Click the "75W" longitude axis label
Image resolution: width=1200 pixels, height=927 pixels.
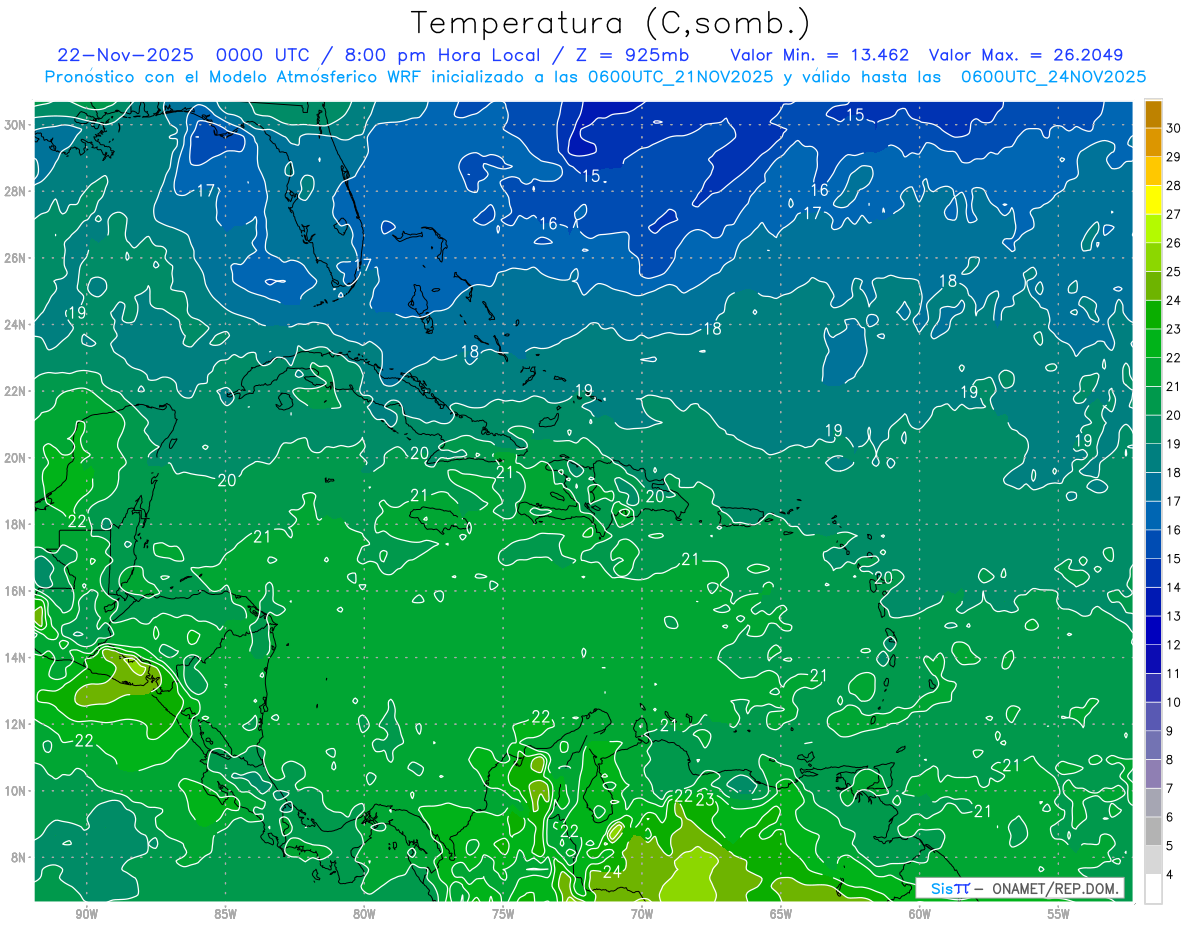[x=503, y=914]
